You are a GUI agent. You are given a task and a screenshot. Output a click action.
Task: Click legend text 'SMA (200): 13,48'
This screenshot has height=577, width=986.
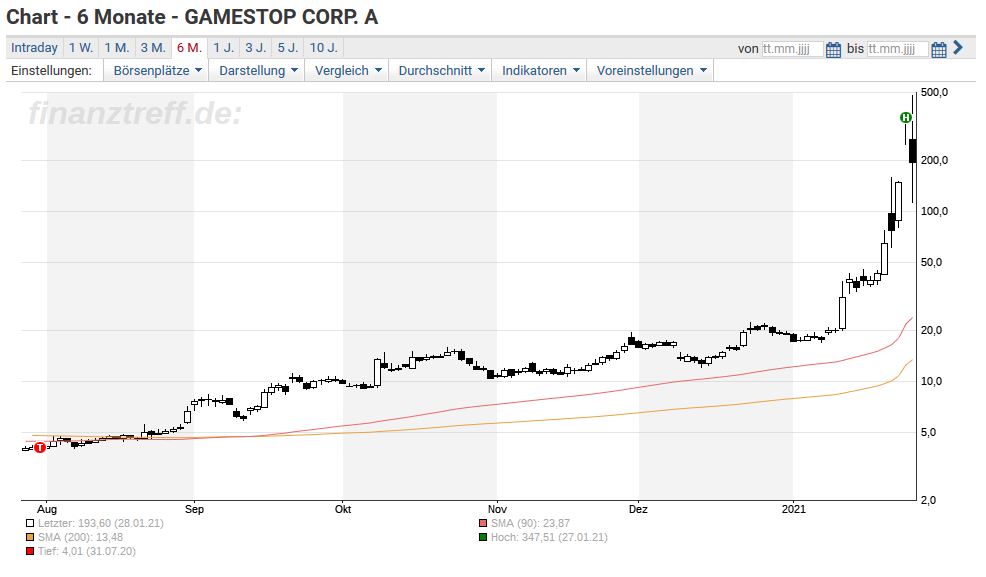click(80, 537)
